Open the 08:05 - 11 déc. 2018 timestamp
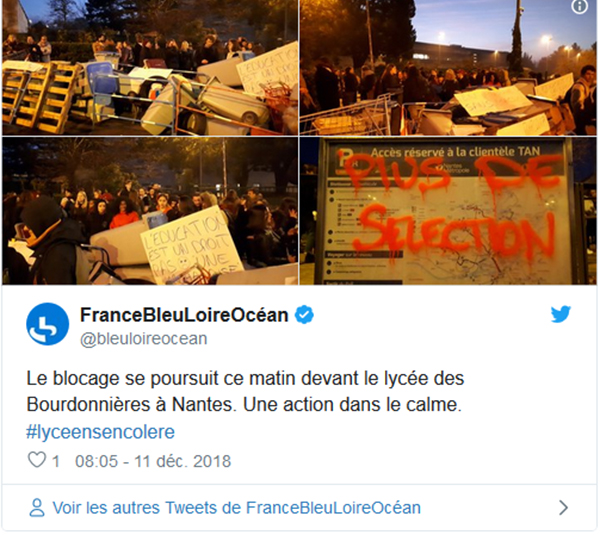The height and width of the screenshot is (535, 600). [153, 462]
